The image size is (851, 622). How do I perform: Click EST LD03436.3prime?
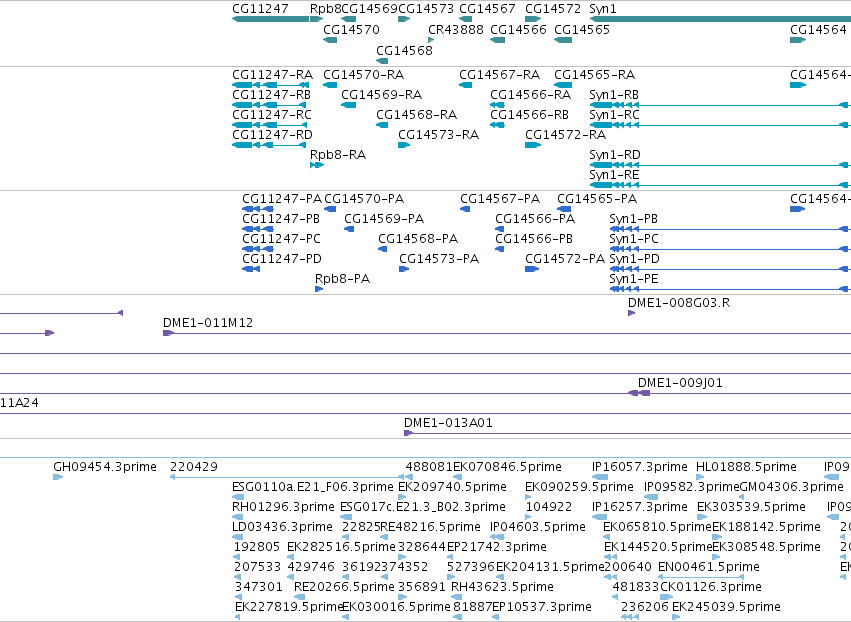[x=282, y=528]
